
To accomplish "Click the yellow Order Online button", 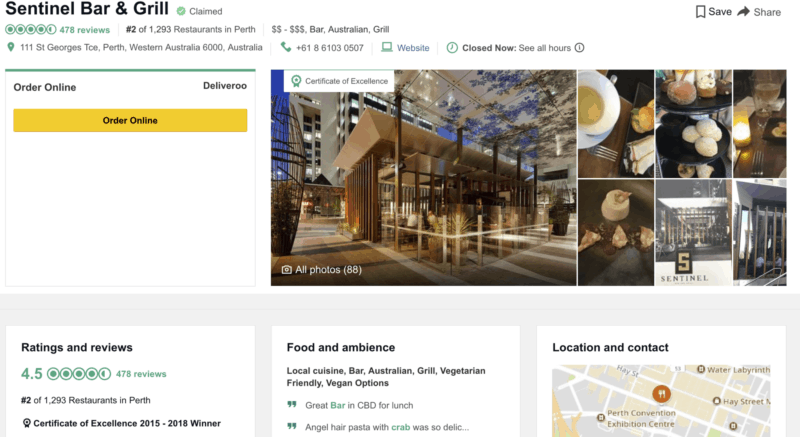I will pyautogui.click(x=130, y=120).
